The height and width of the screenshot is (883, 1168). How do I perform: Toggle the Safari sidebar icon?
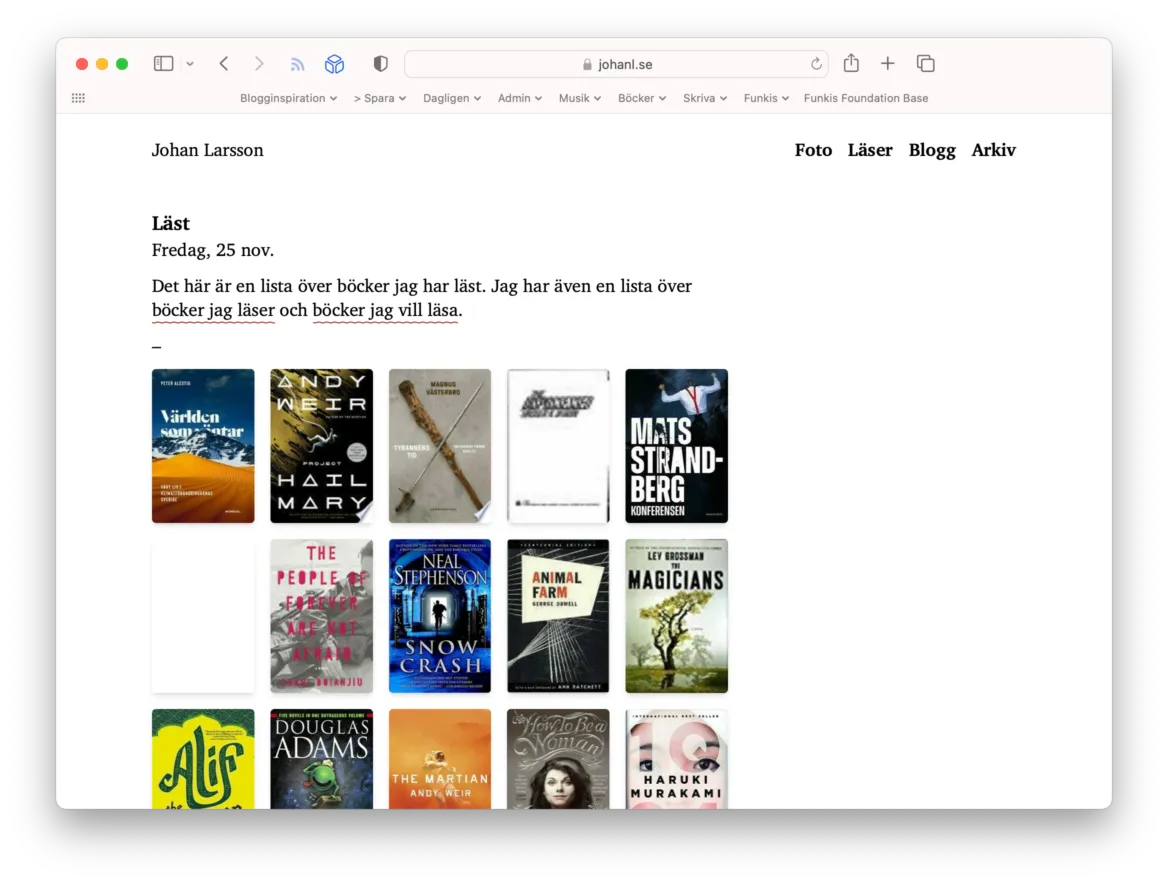point(163,64)
